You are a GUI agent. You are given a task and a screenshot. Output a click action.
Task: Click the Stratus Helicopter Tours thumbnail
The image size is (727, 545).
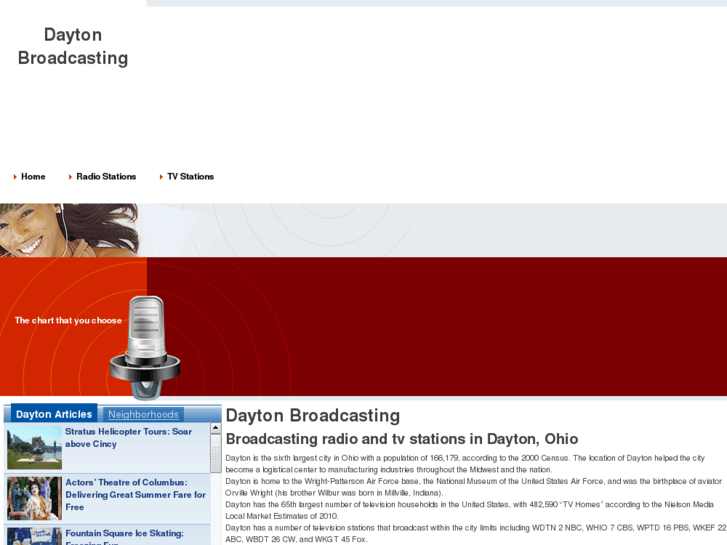click(x=34, y=448)
